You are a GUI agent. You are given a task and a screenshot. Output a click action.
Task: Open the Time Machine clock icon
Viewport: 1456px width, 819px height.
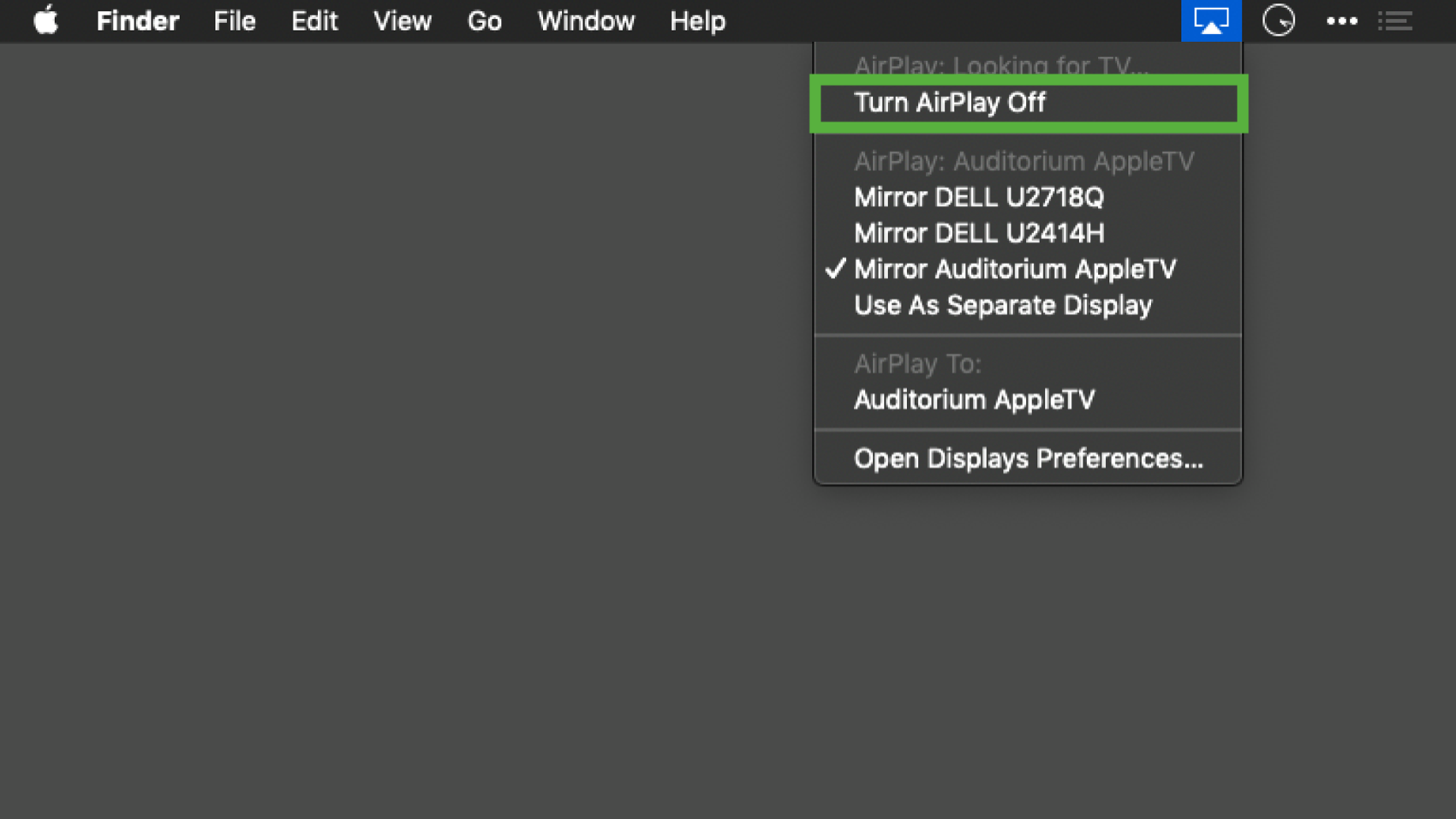click(1278, 21)
